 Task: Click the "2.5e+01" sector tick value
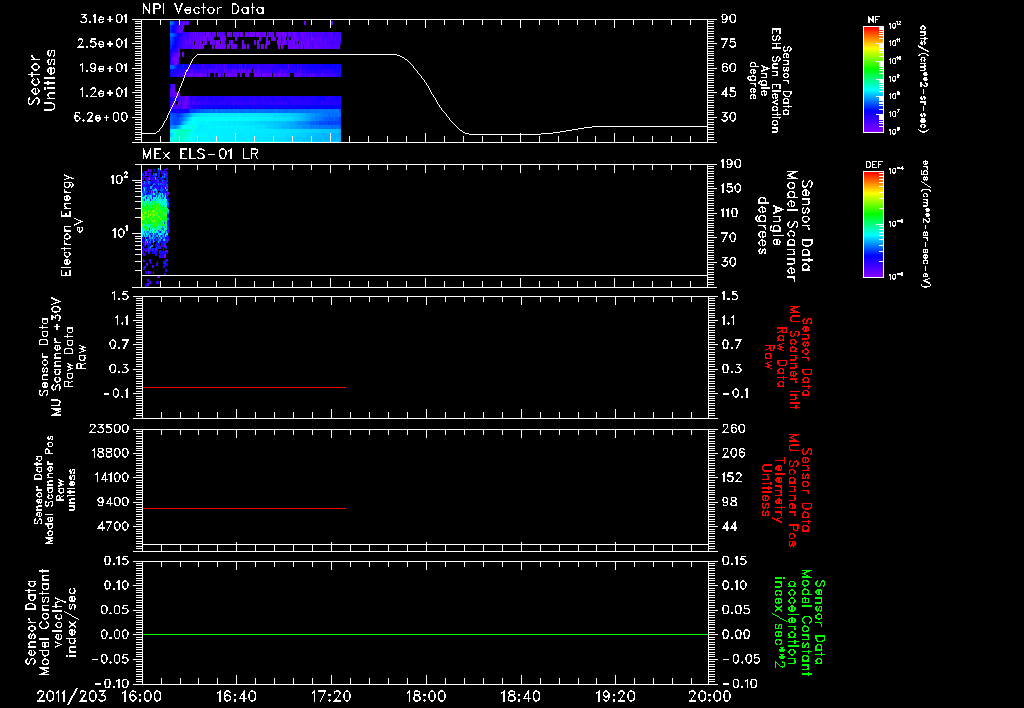coord(104,43)
